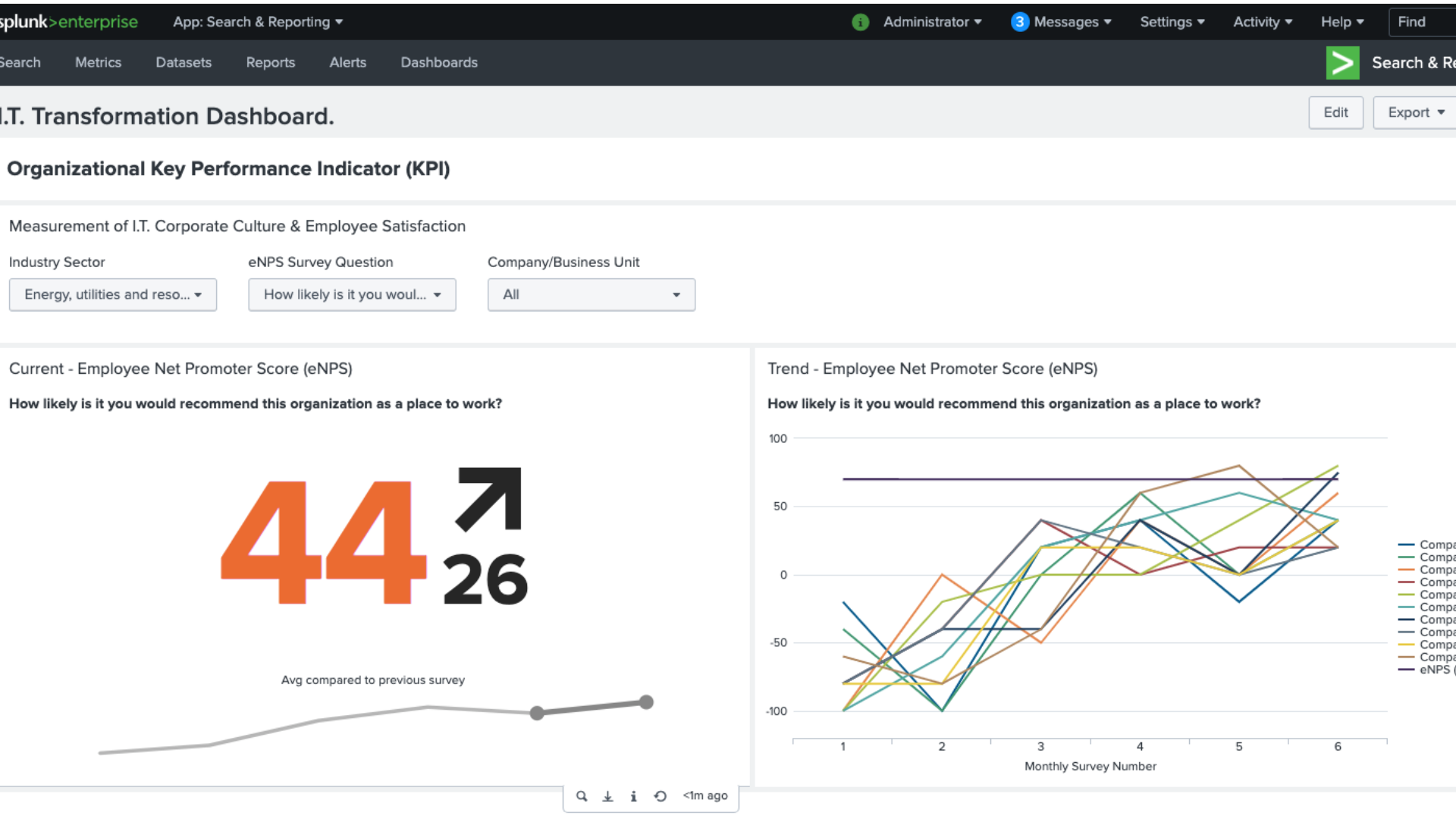The height and width of the screenshot is (819, 1456).
Task: Click the orange Company legend entry
Action: coord(1426,570)
